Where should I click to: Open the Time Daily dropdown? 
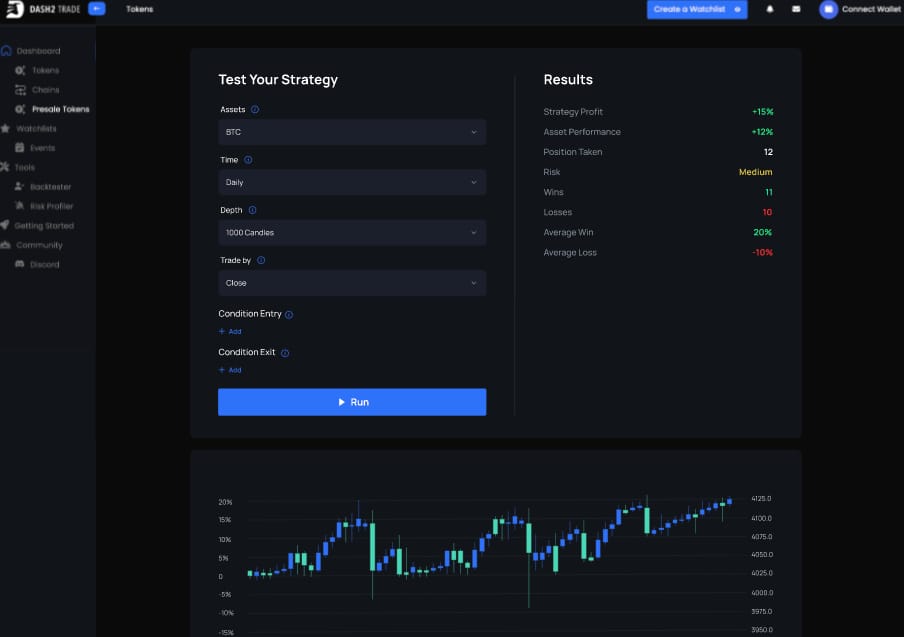[352, 182]
